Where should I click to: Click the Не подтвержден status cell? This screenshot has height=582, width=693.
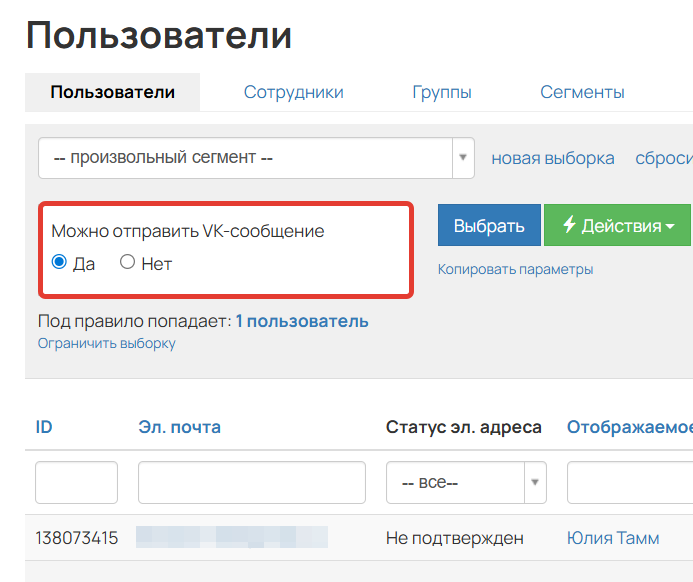click(x=455, y=538)
